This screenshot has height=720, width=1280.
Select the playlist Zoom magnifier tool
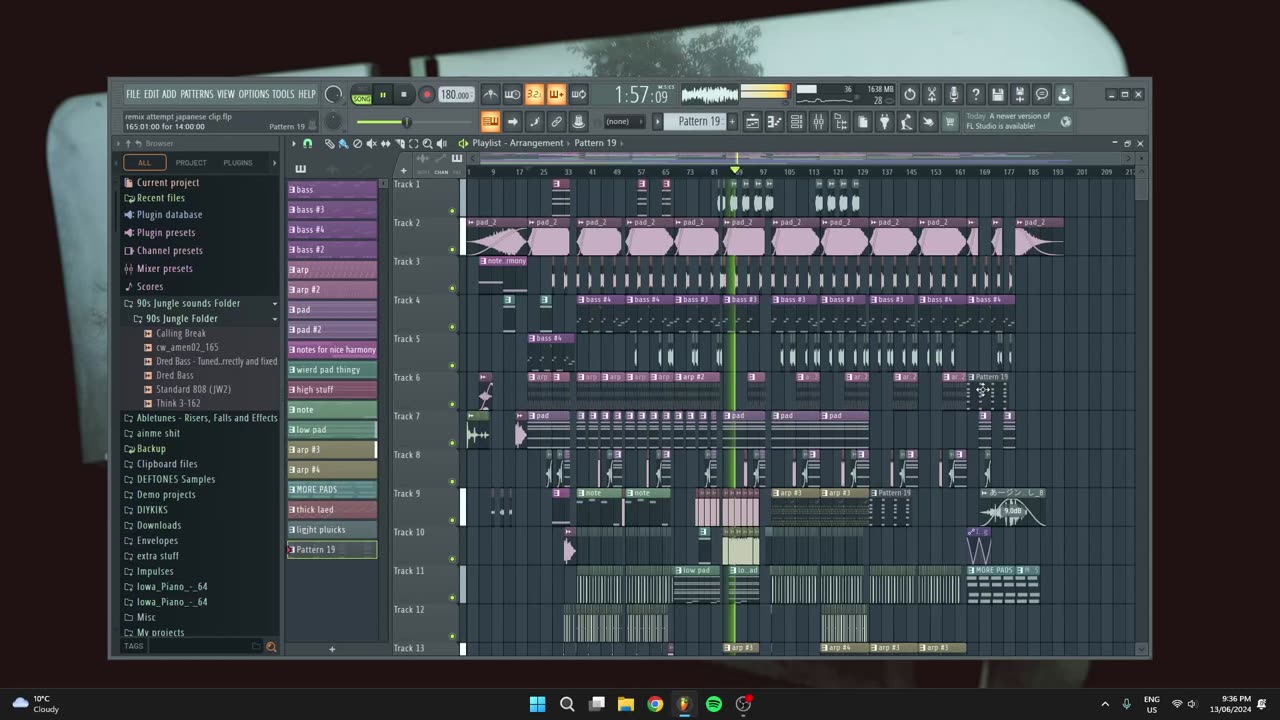click(x=427, y=144)
